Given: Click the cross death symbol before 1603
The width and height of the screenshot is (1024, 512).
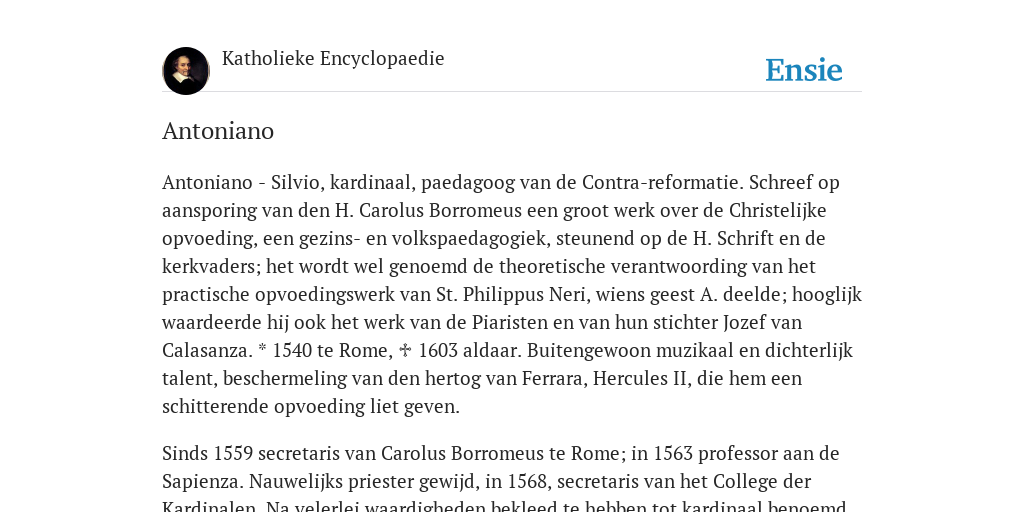Looking at the screenshot, I should point(405,351).
